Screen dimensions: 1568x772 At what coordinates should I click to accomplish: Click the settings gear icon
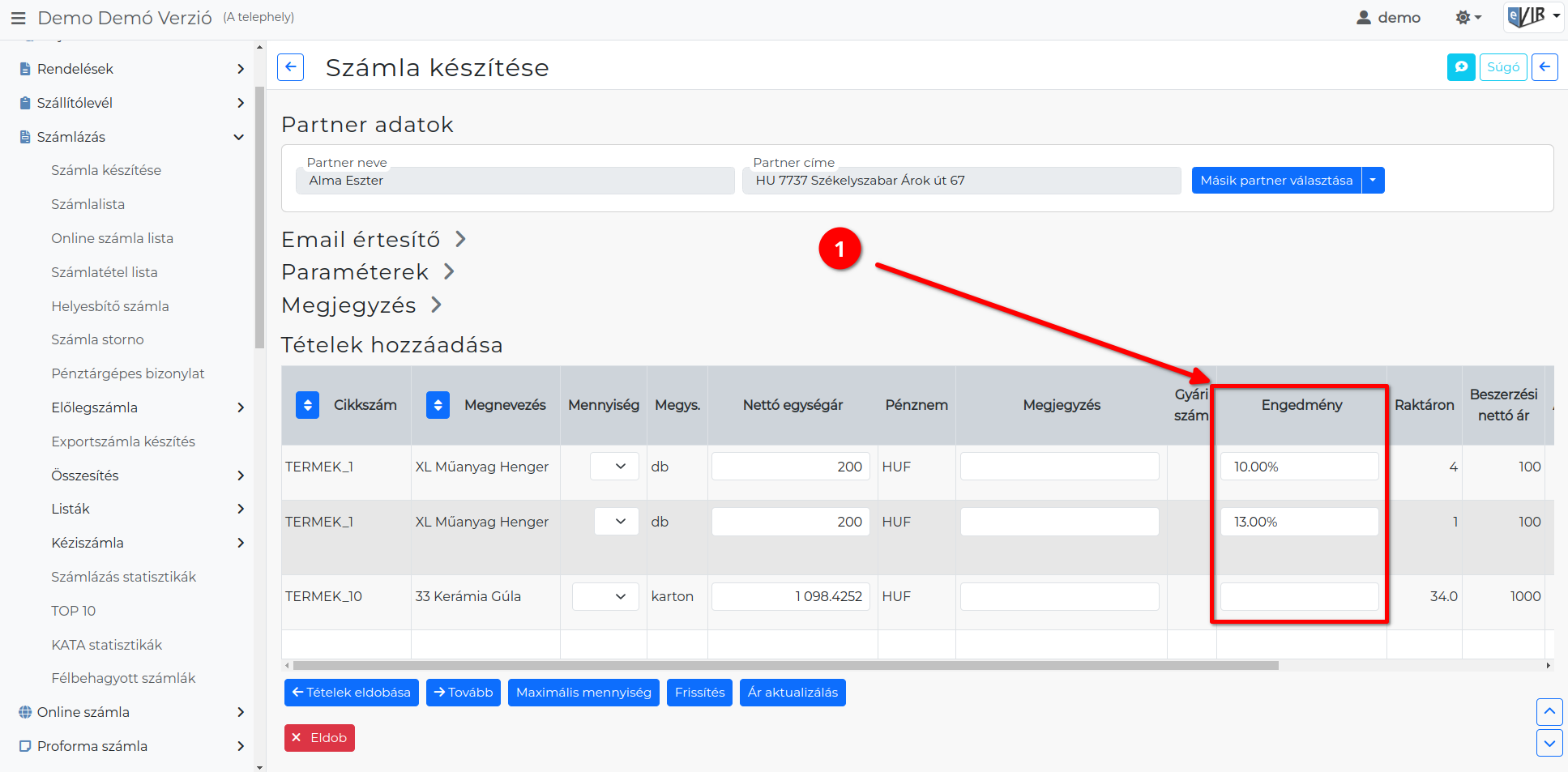click(1468, 17)
